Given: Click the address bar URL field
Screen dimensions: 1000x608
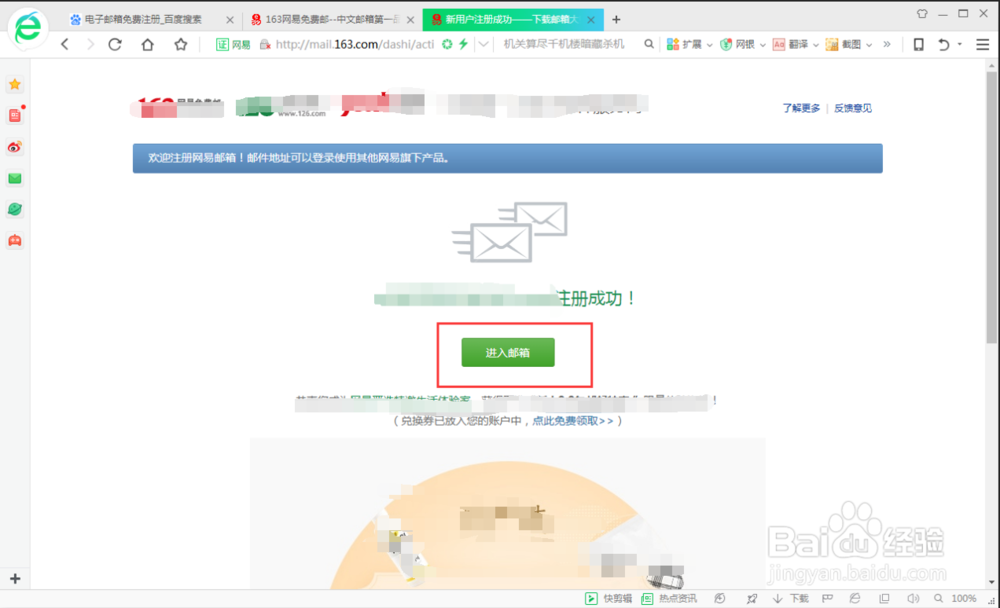Looking at the screenshot, I should [355, 44].
